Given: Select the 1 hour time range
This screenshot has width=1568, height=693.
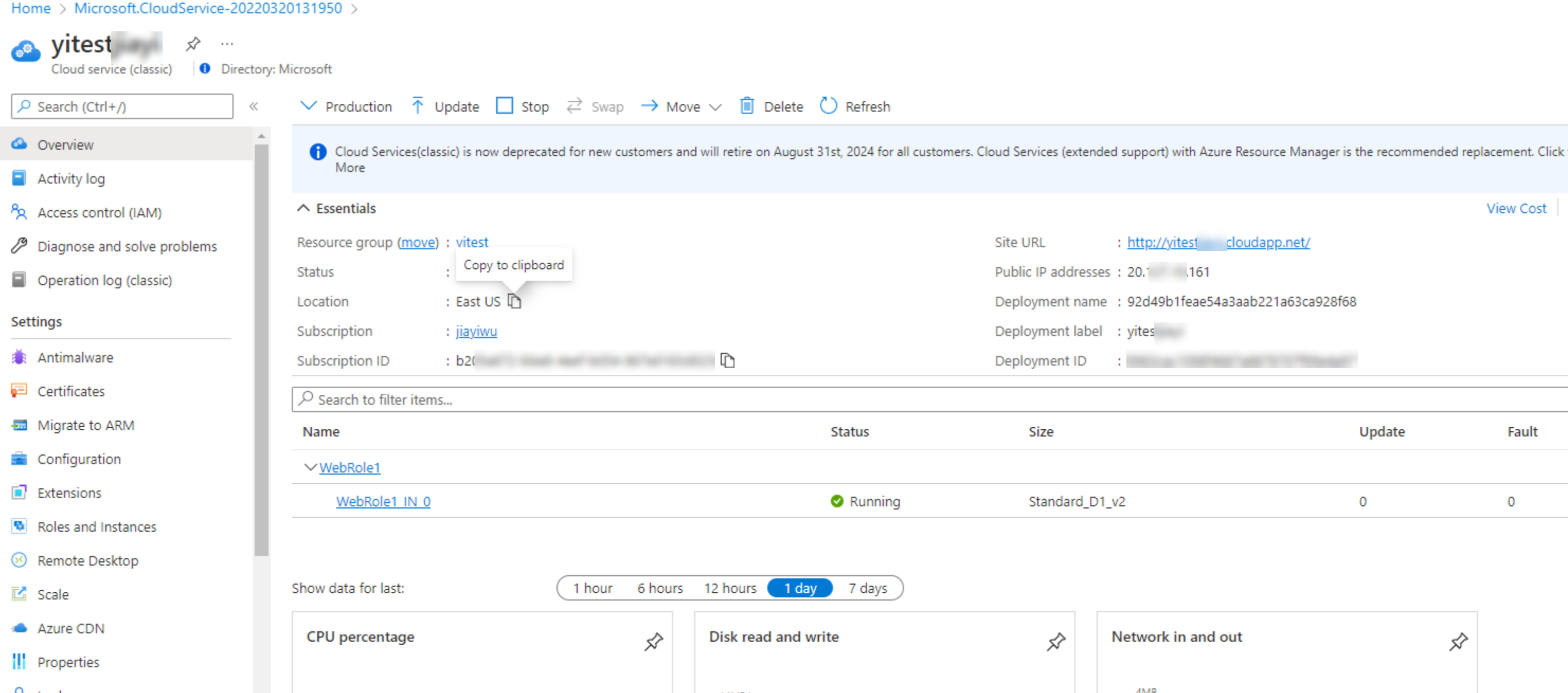Looking at the screenshot, I should coord(592,588).
